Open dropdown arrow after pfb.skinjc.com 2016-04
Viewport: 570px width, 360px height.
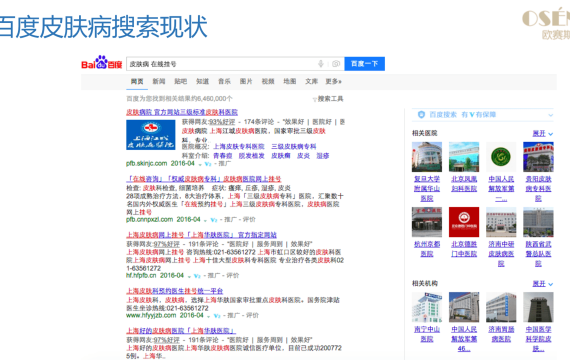[200, 164]
